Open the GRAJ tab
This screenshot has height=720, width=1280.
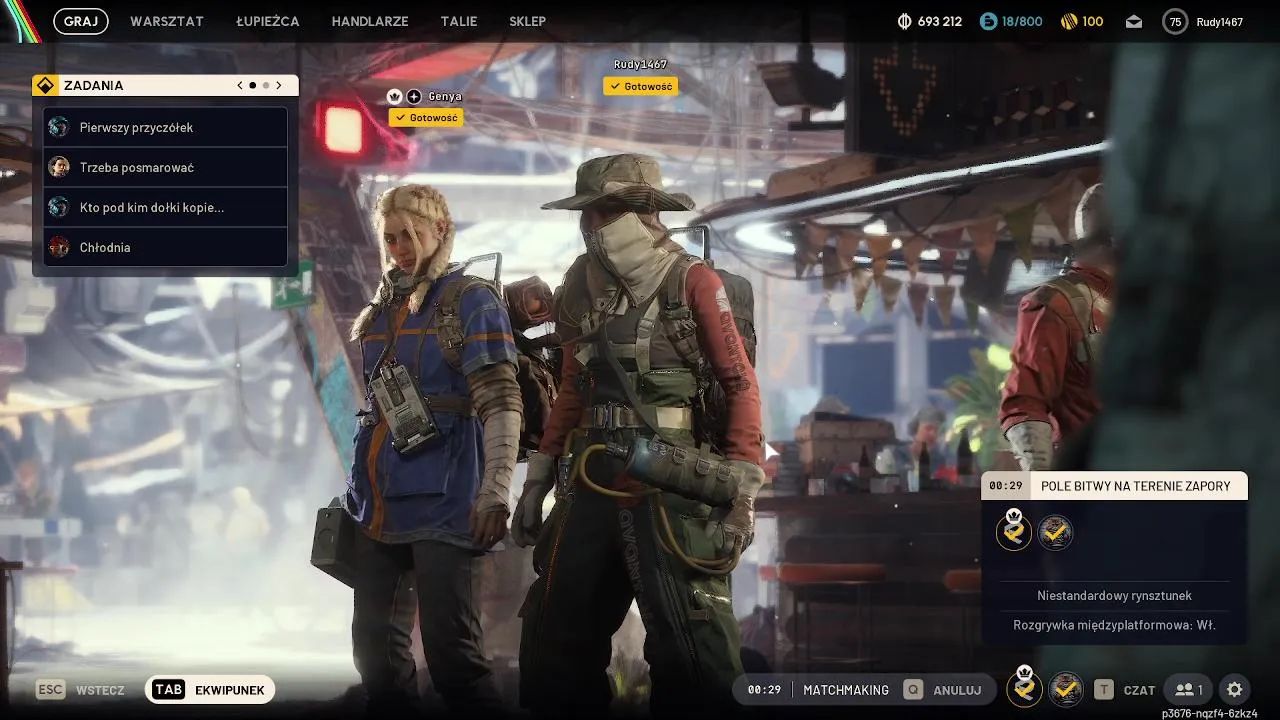pyautogui.click(x=81, y=21)
